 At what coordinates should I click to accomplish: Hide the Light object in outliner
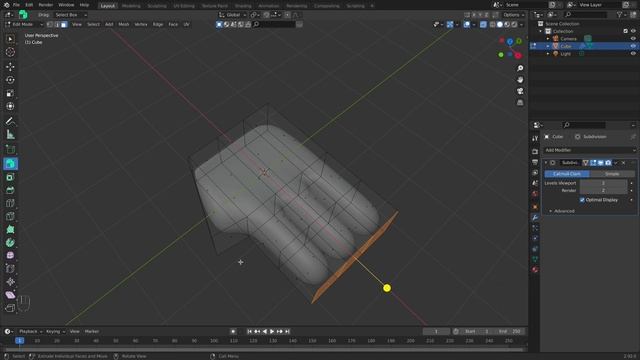click(x=633, y=53)
